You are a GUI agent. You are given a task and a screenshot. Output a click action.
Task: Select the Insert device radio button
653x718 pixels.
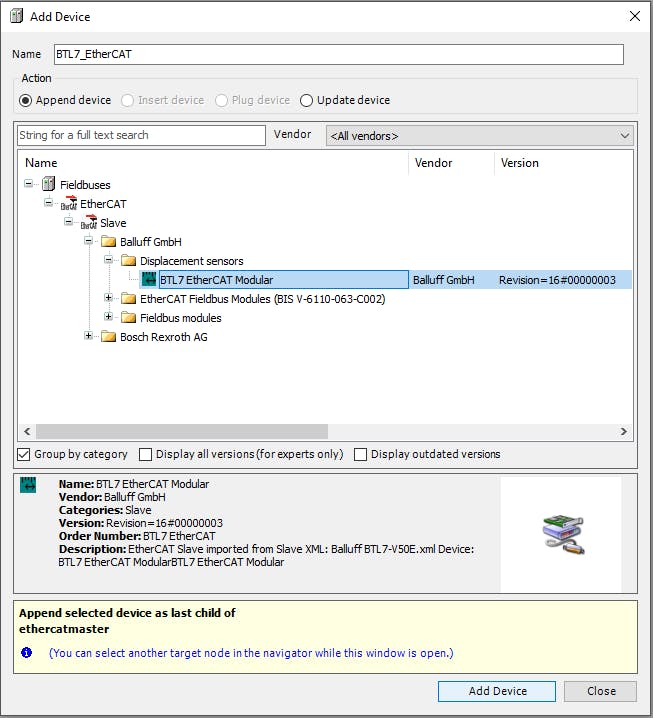click(x=127, y=100)
